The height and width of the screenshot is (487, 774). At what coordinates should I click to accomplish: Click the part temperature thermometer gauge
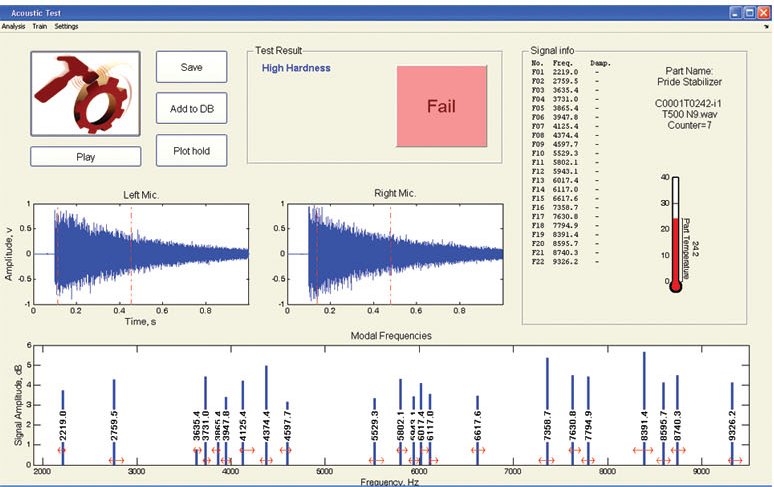pyautogui.click(x=676, y=234)
